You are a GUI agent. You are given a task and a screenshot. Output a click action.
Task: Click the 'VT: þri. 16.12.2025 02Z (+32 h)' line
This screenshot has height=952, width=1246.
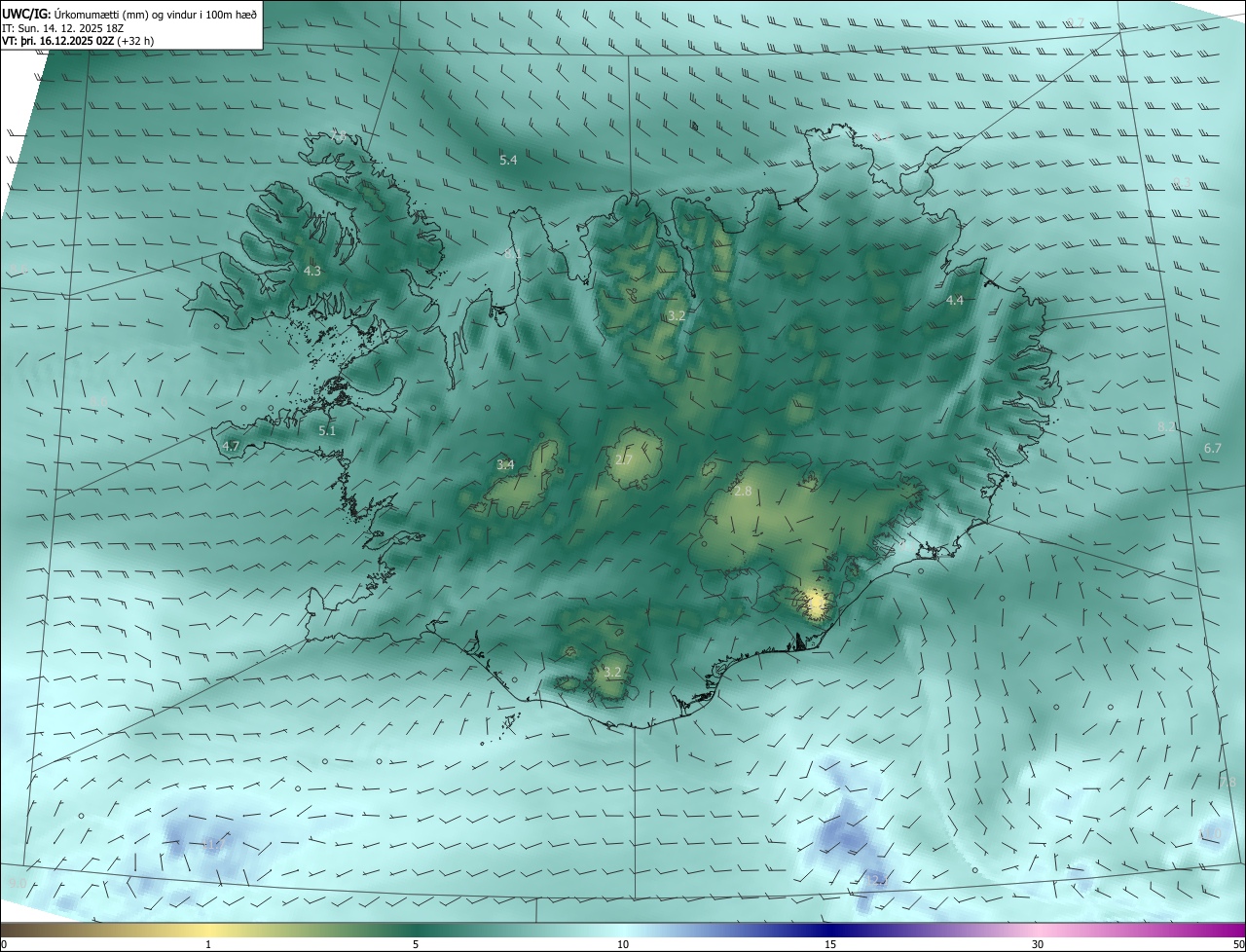78,41
